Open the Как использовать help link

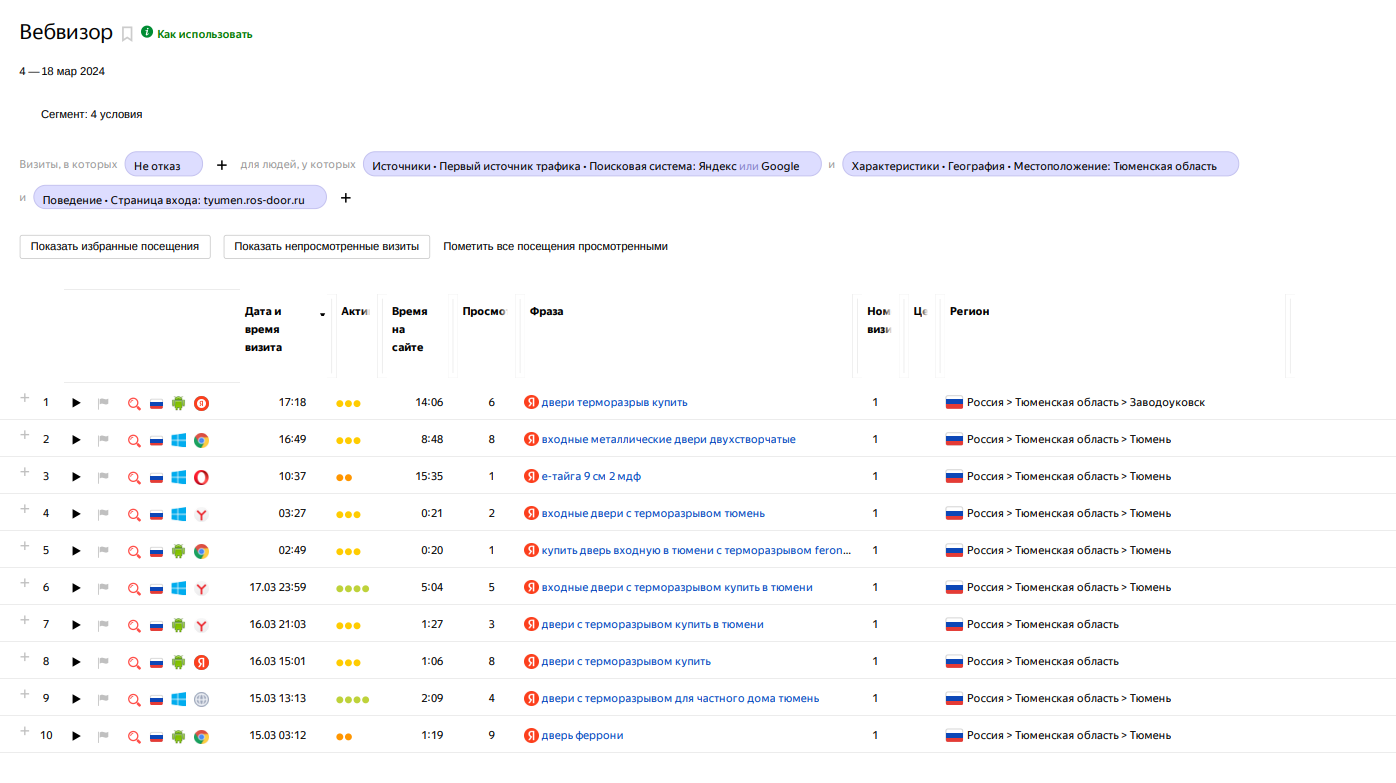(x=204, y=34)
